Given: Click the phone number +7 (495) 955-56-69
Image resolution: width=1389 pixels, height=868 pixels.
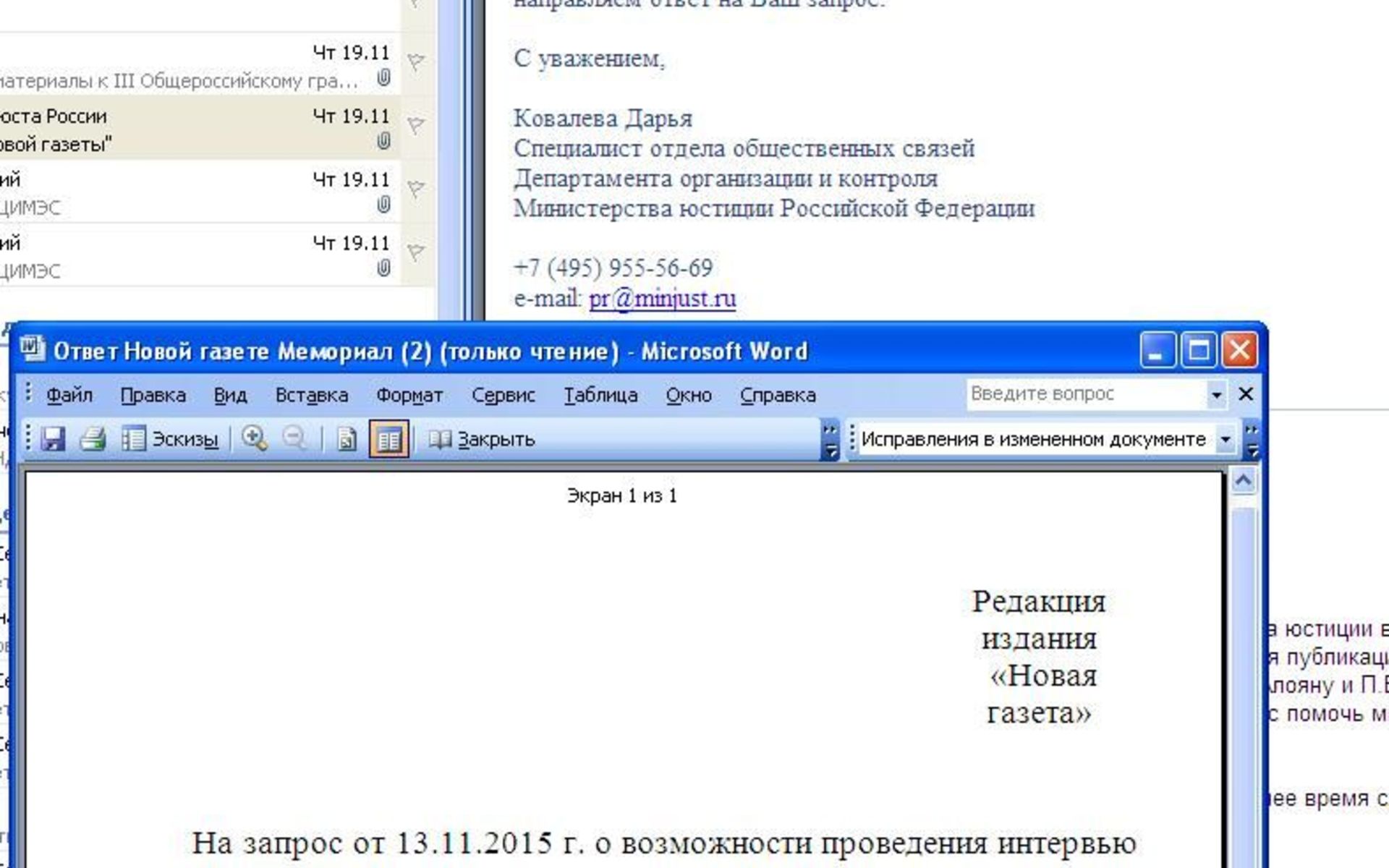Looking at the screenshot, I should click(613, 268).
